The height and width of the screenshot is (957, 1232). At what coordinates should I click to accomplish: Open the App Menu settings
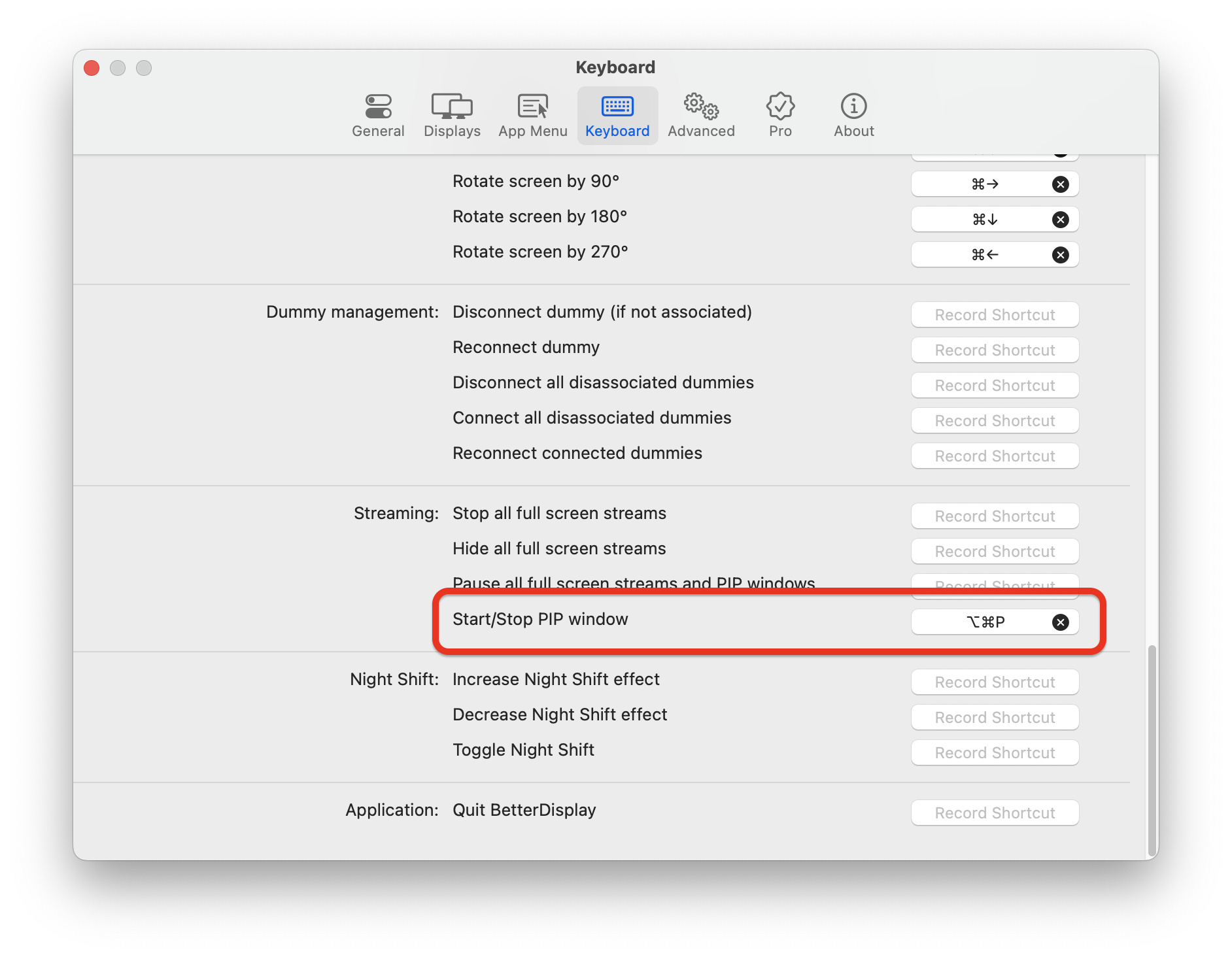click(x=532, y=115)
